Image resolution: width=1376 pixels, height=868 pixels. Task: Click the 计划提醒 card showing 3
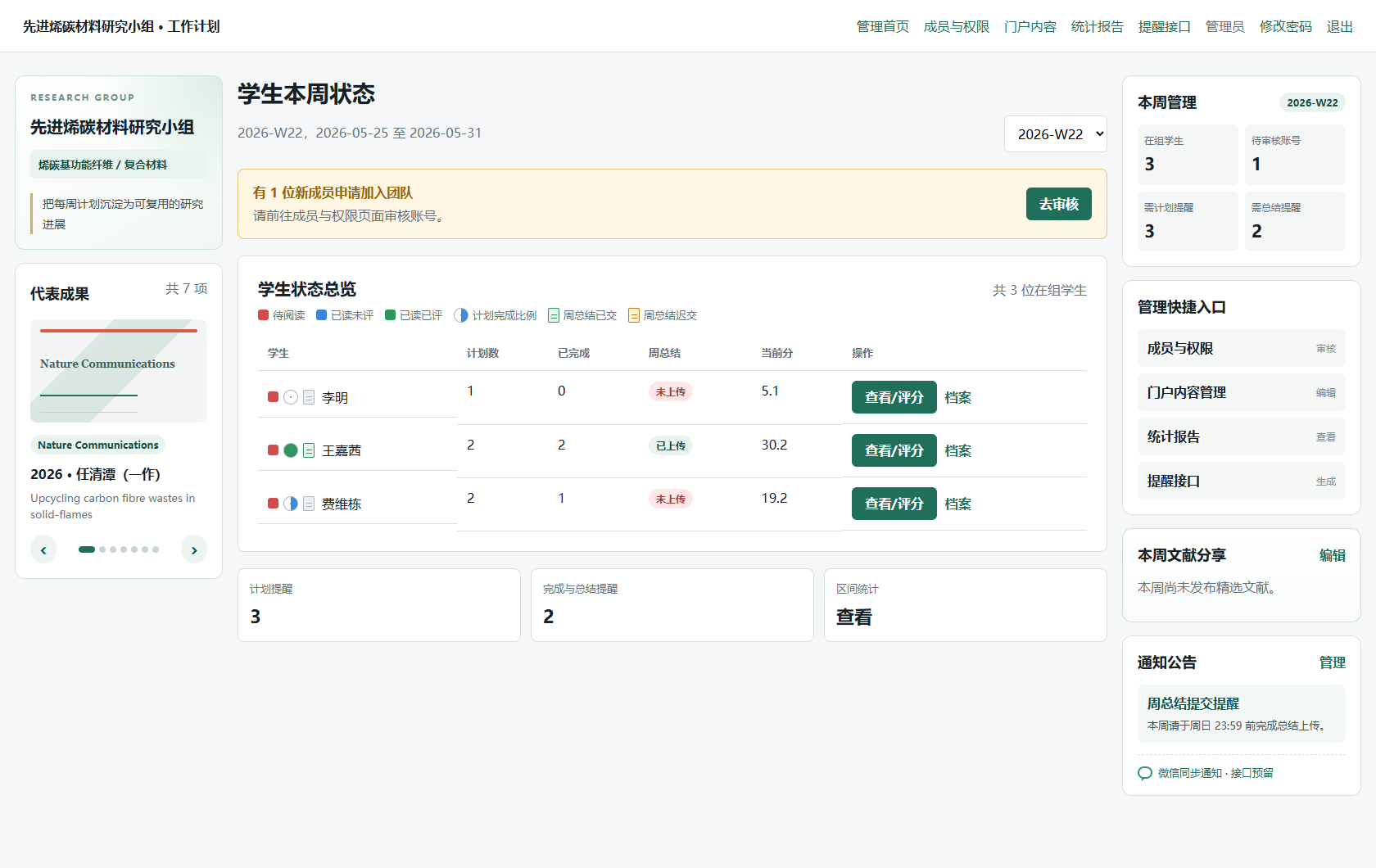pos(379,605)
